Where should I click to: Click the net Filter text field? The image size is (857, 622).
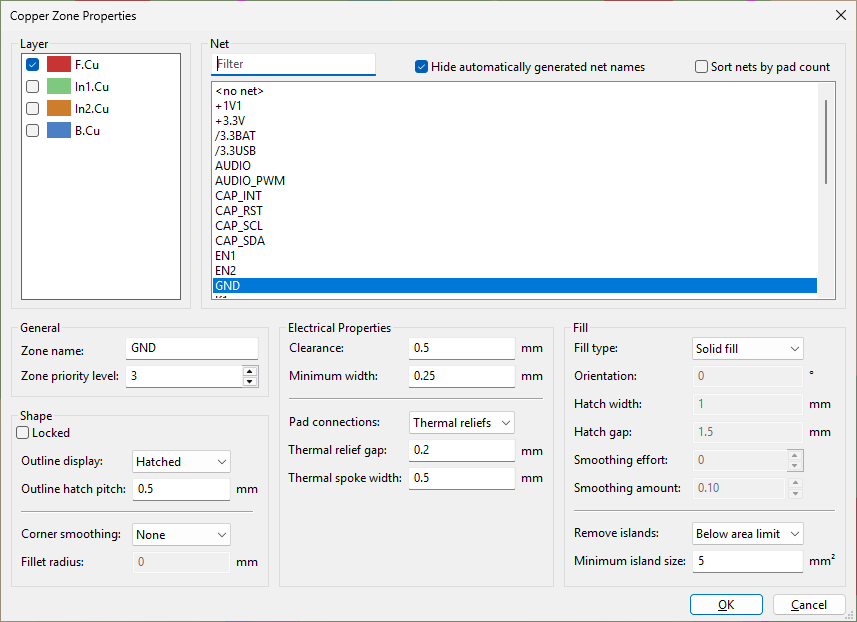coord(293,64)
